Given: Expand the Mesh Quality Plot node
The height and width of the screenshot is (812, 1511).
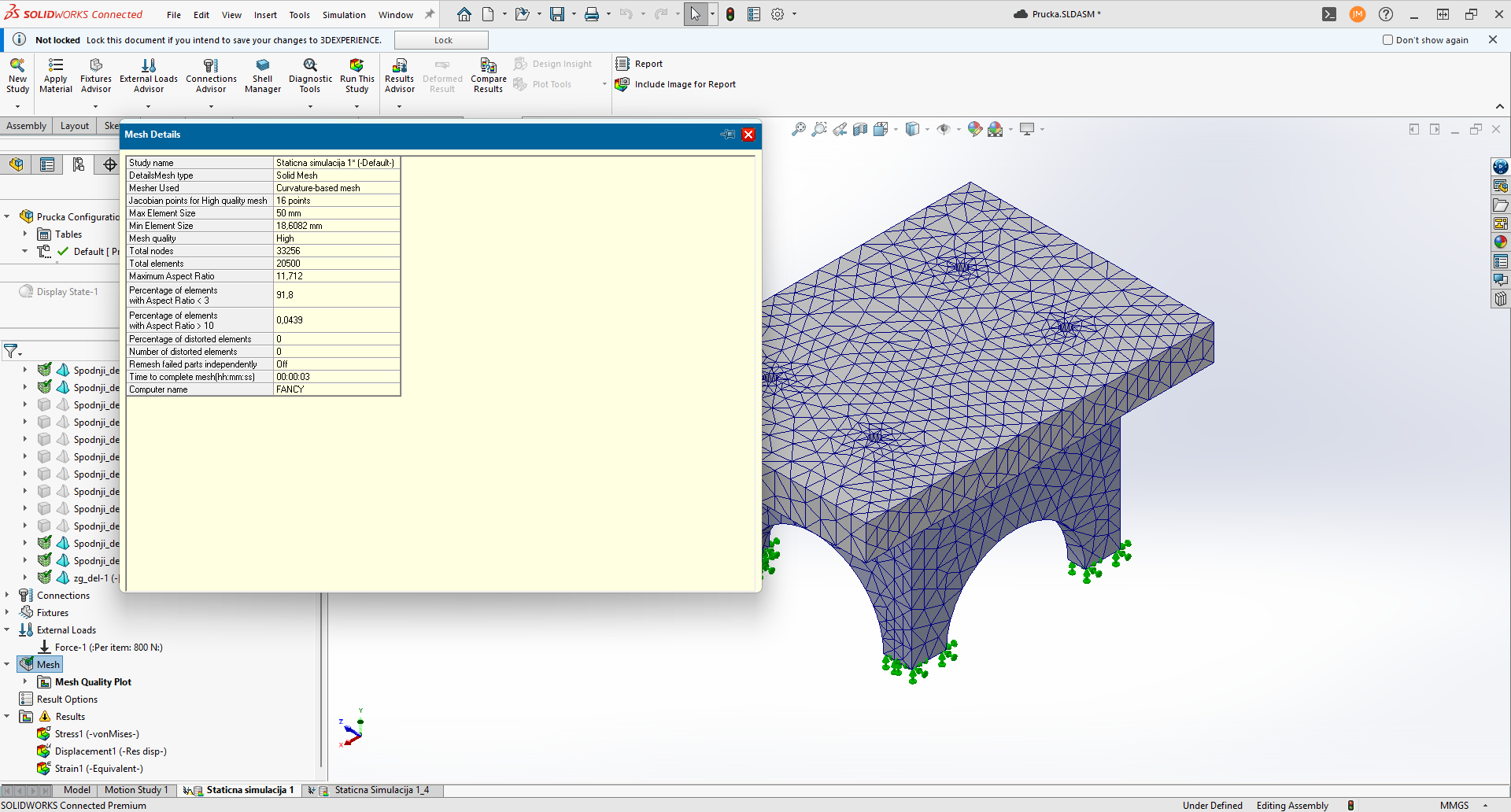Looking at the screenshot, I should coord(25,682).
